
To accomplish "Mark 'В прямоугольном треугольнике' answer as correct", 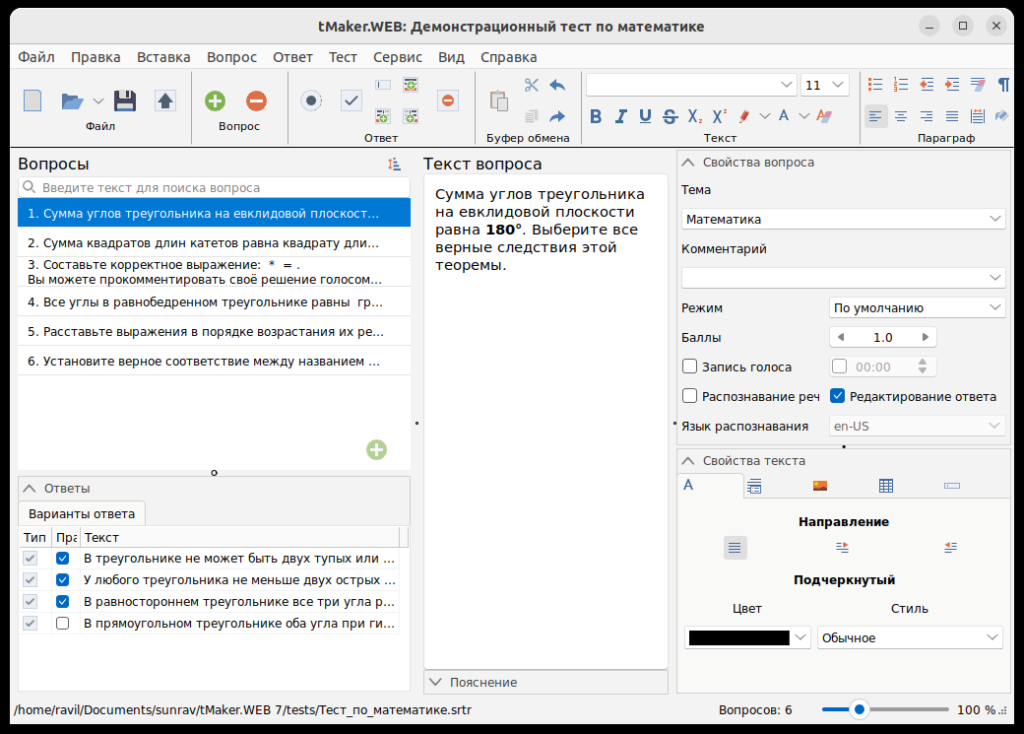I will pos(63,623).
